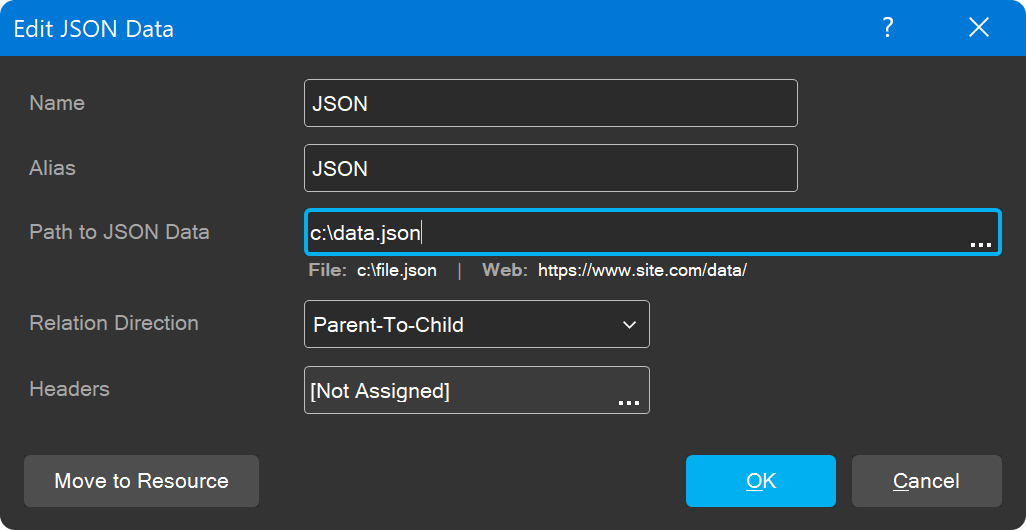Click the Alias label
1026x530 pixels.
(x=52, y=168)
